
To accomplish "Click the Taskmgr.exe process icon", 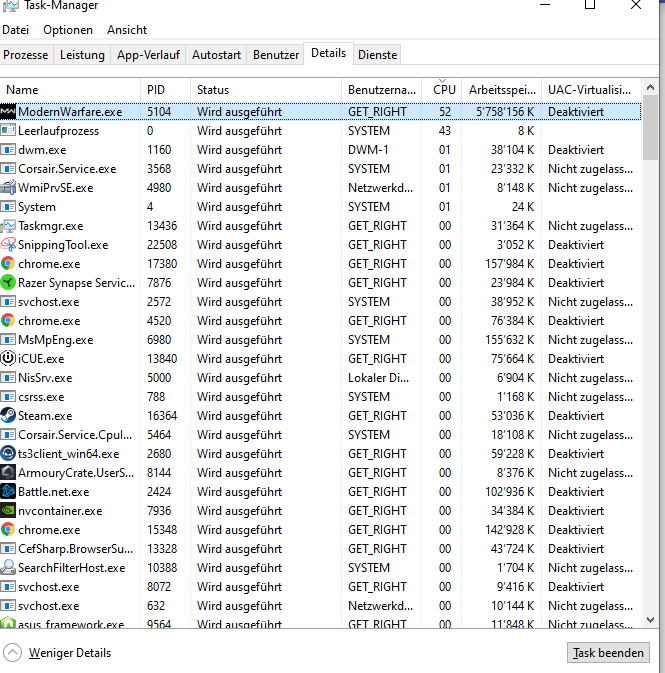I will pyautogui.click(x=8, y=226).
